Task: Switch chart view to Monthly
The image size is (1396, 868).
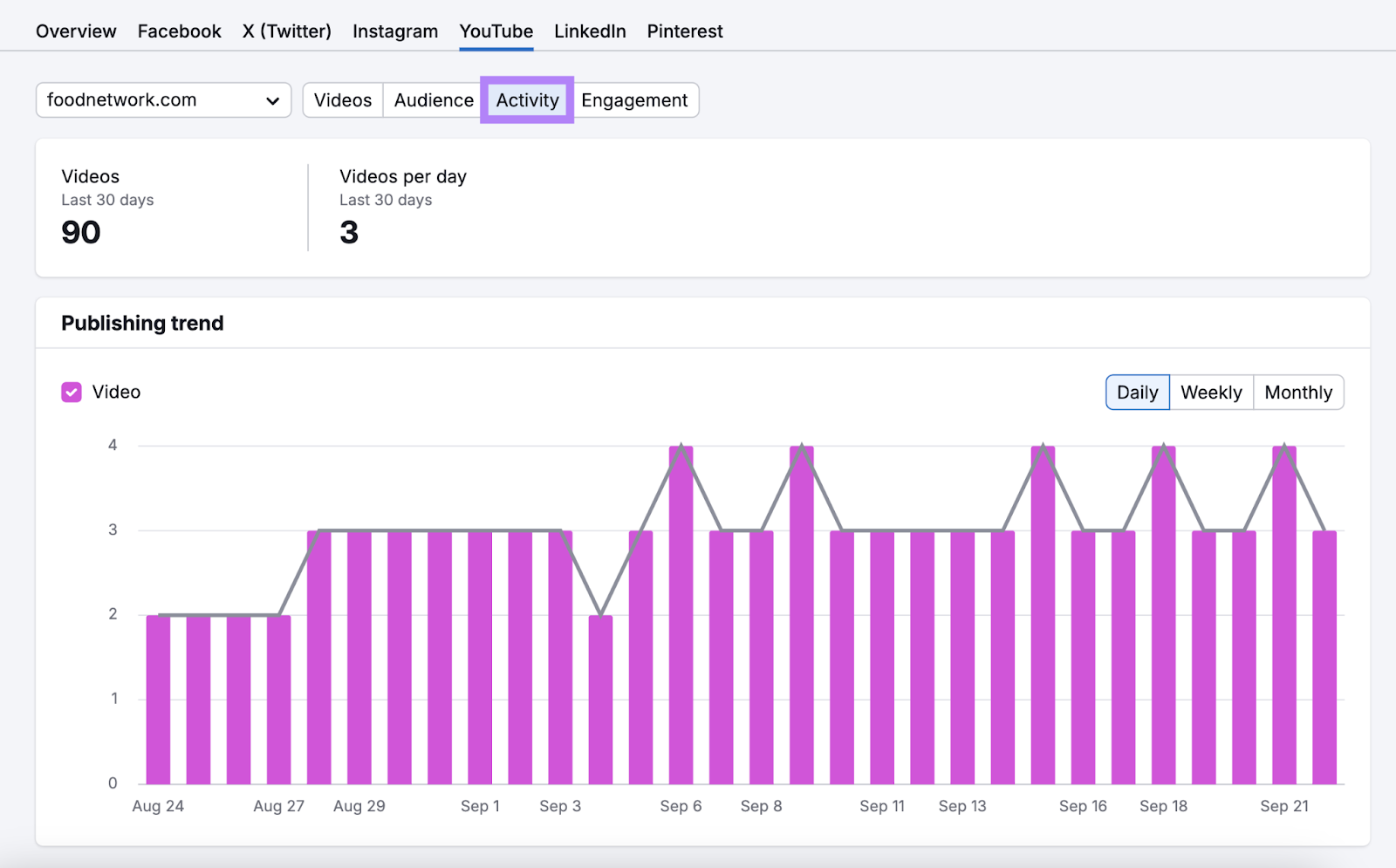Action: coord(1298,392)
